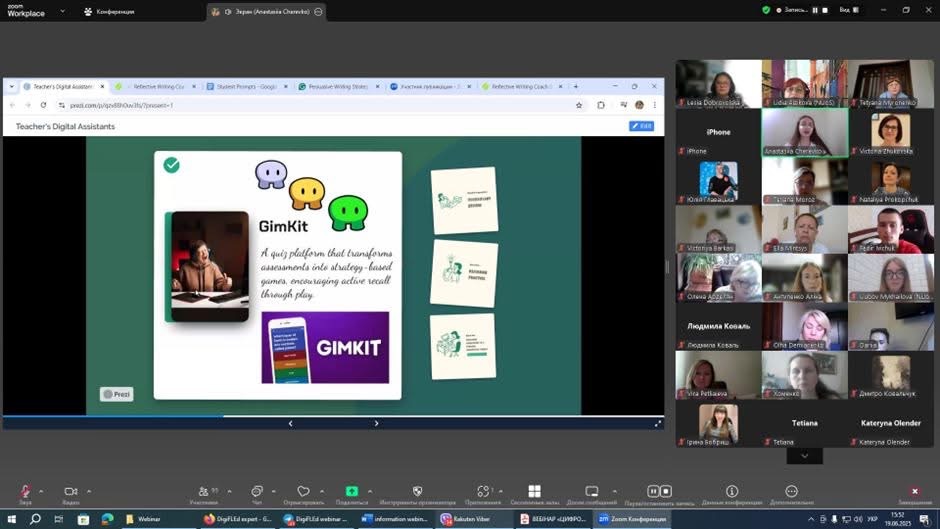Enter Prezi fullscreen with expand icon
The height and width of the screenshot is (529, 940).
[657, 423]
